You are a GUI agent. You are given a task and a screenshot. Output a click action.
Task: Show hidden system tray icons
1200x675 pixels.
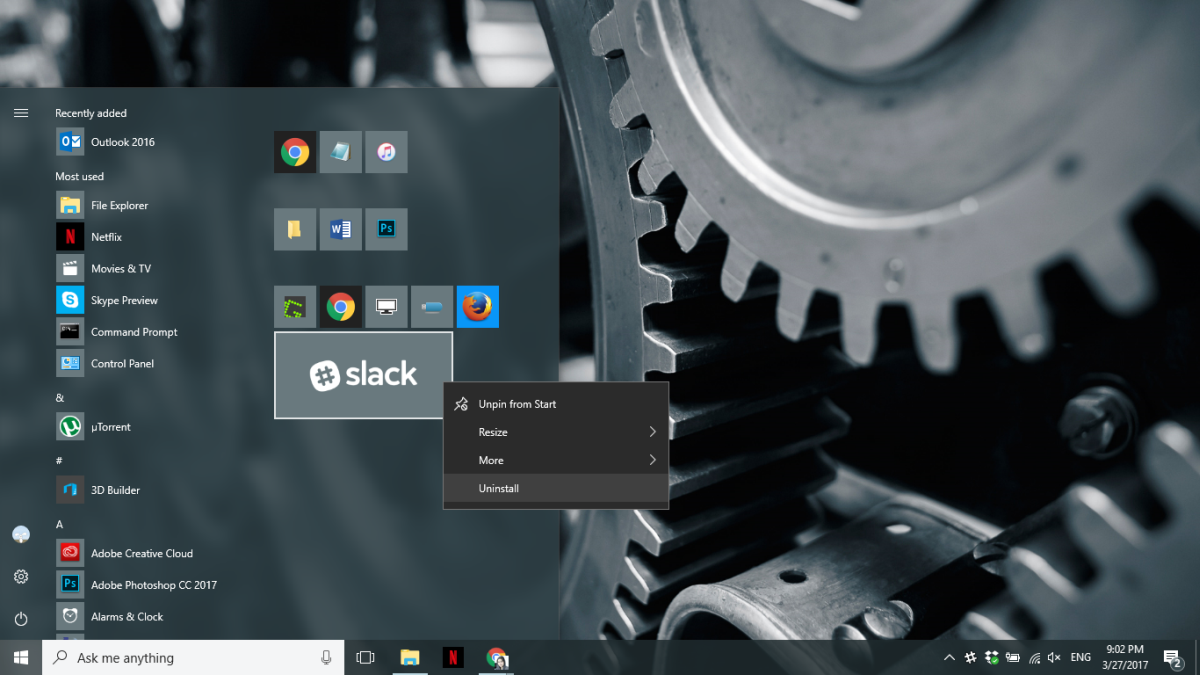pos(949,658)
